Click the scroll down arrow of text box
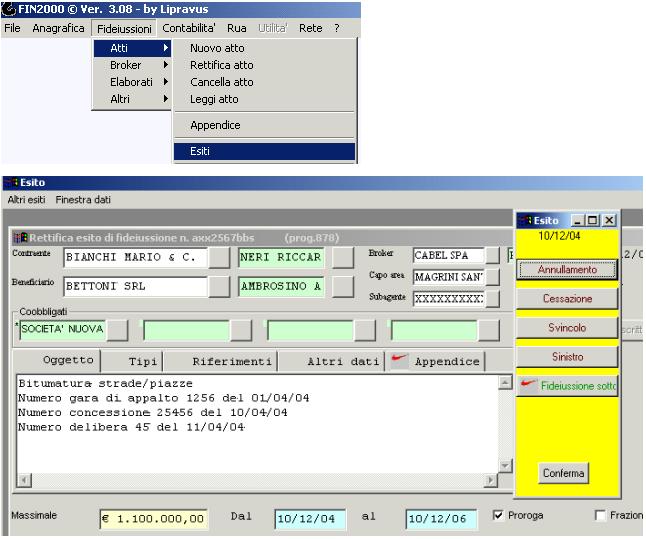Image resolution: width=646 pixels, height=539 pixels. pyautogui.click(x=505, y=466)
